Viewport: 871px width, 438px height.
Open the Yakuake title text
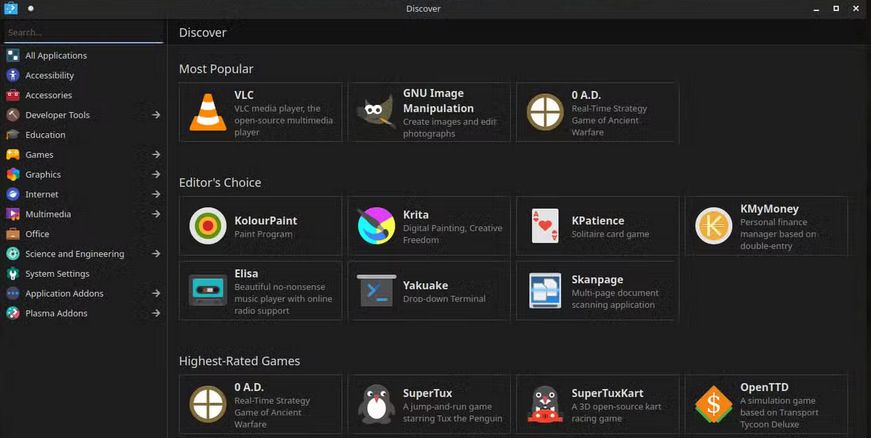[425, 285]
